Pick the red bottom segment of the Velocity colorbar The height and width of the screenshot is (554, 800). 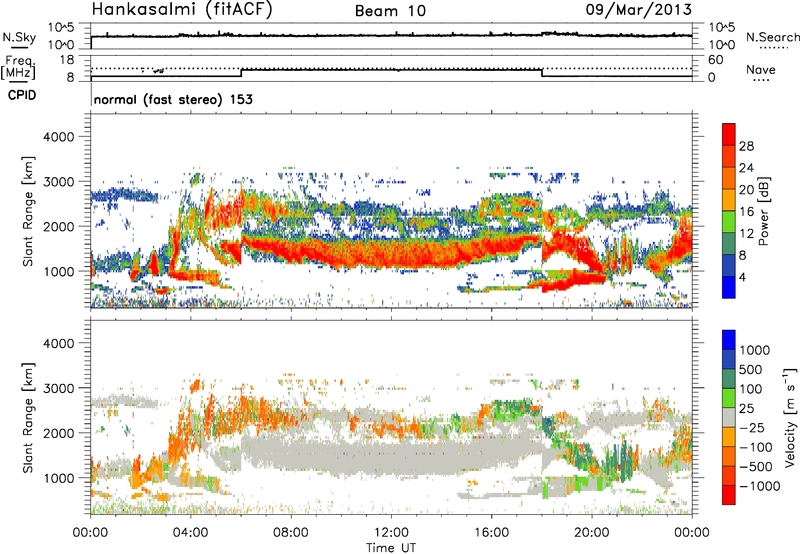point(729,495)
